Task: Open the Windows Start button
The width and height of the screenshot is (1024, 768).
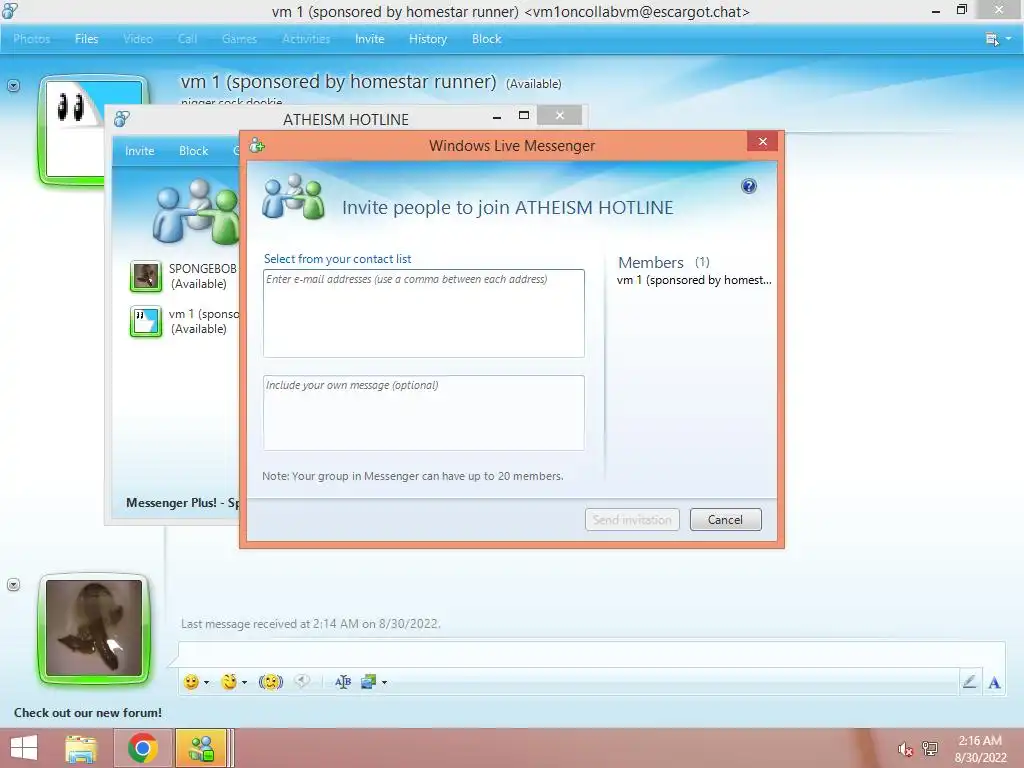Action: pos(24,748)
